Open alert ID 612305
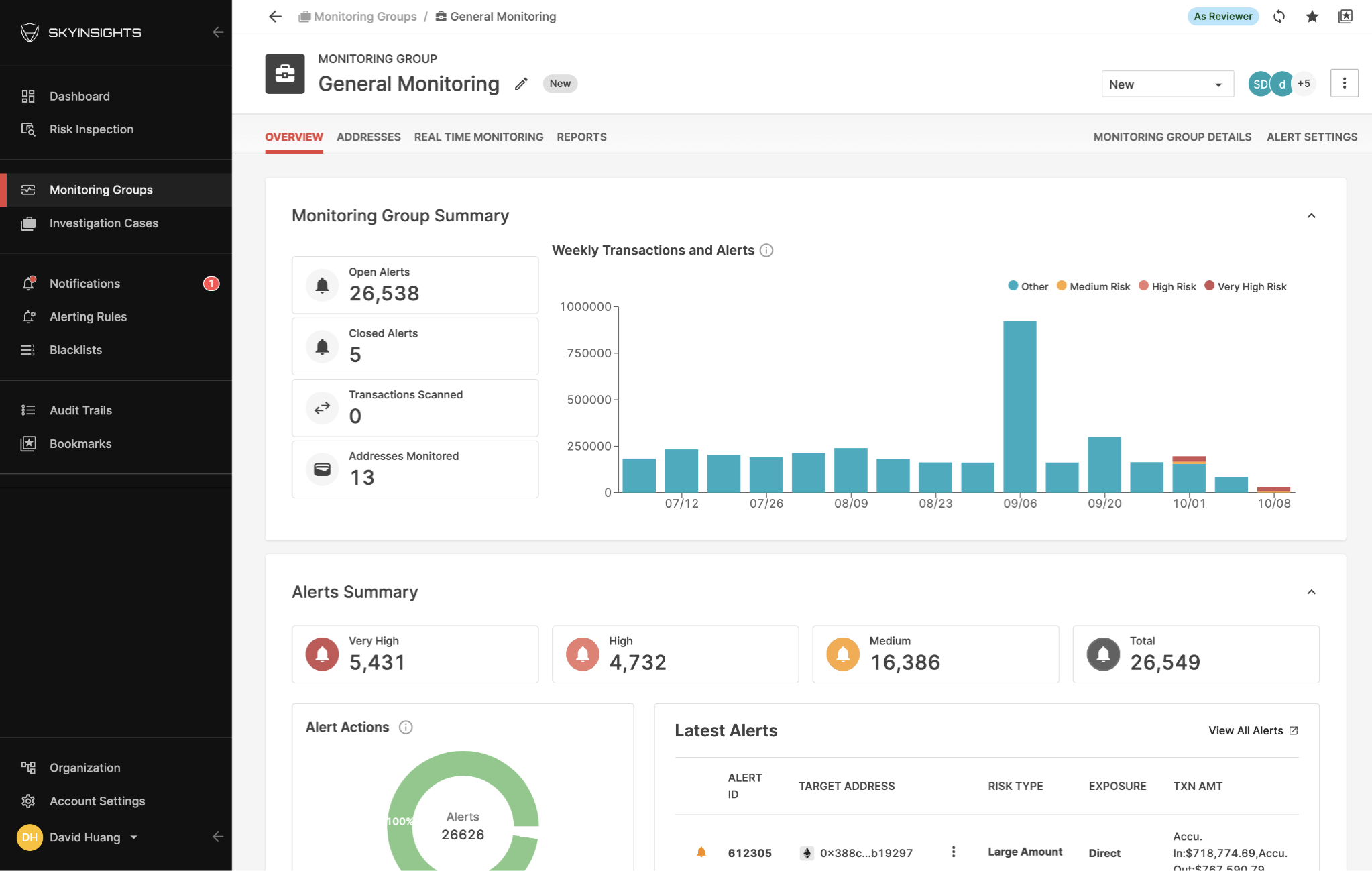Viewport: 1372px width, 871px height. click(750, 853)
